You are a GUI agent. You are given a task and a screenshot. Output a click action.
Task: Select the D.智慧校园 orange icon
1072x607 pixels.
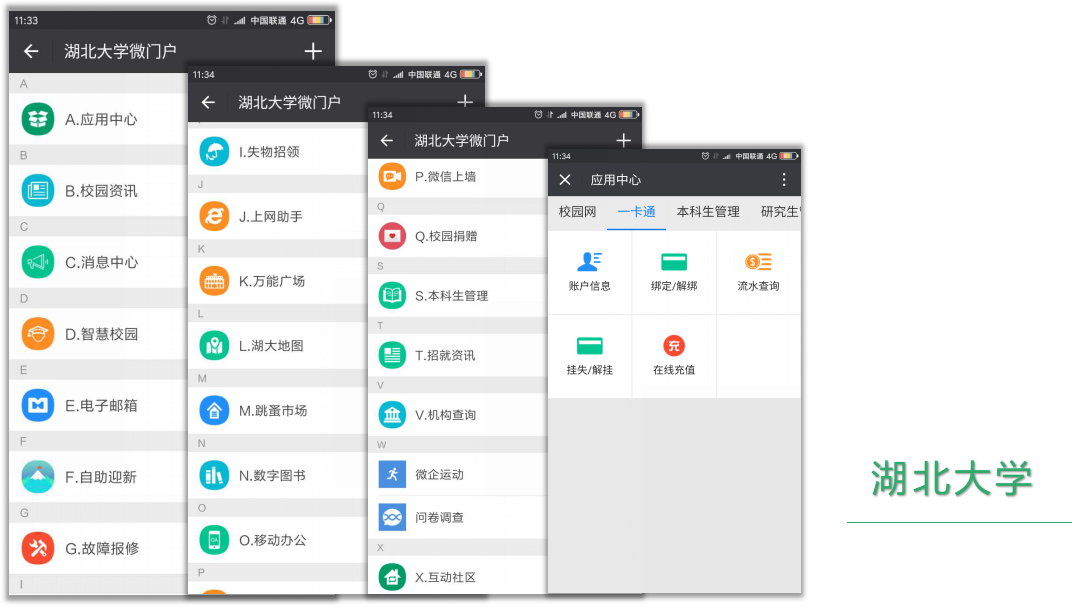38,334
